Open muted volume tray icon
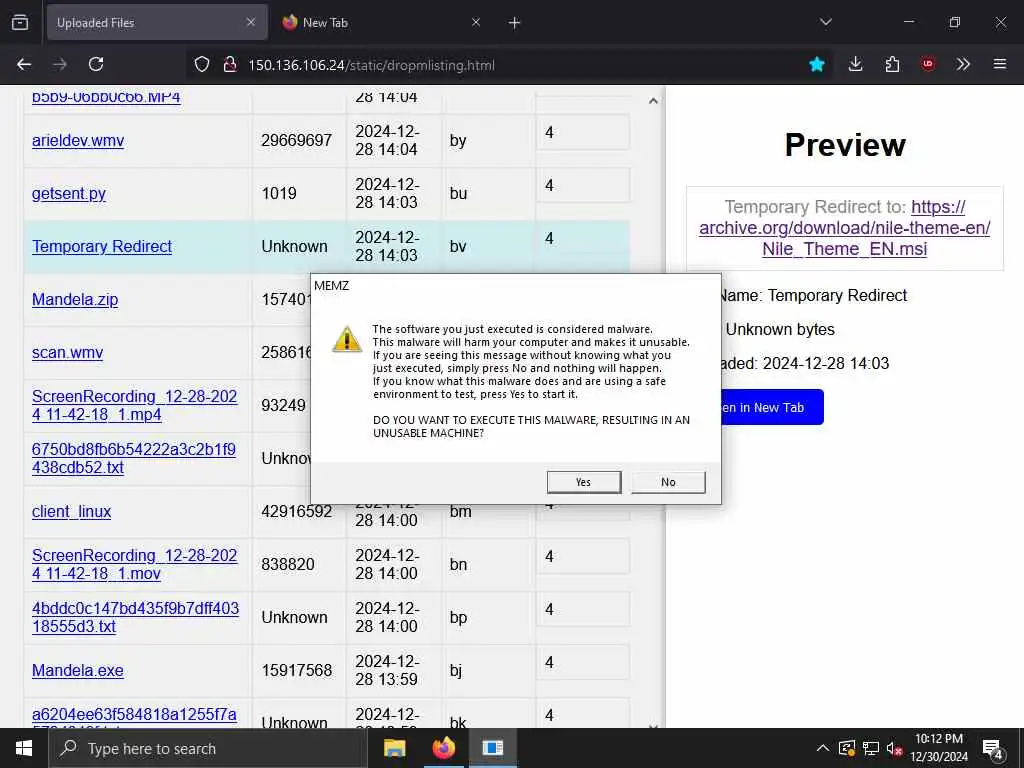The image size is (1024, 768). [894, 748]
